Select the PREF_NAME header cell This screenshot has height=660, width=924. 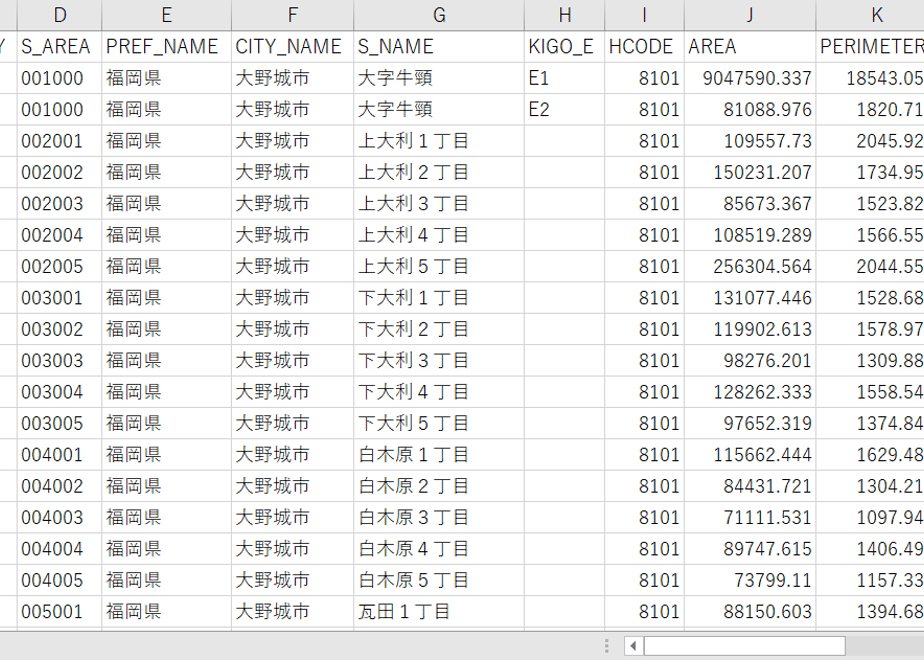tap(166, 47)
